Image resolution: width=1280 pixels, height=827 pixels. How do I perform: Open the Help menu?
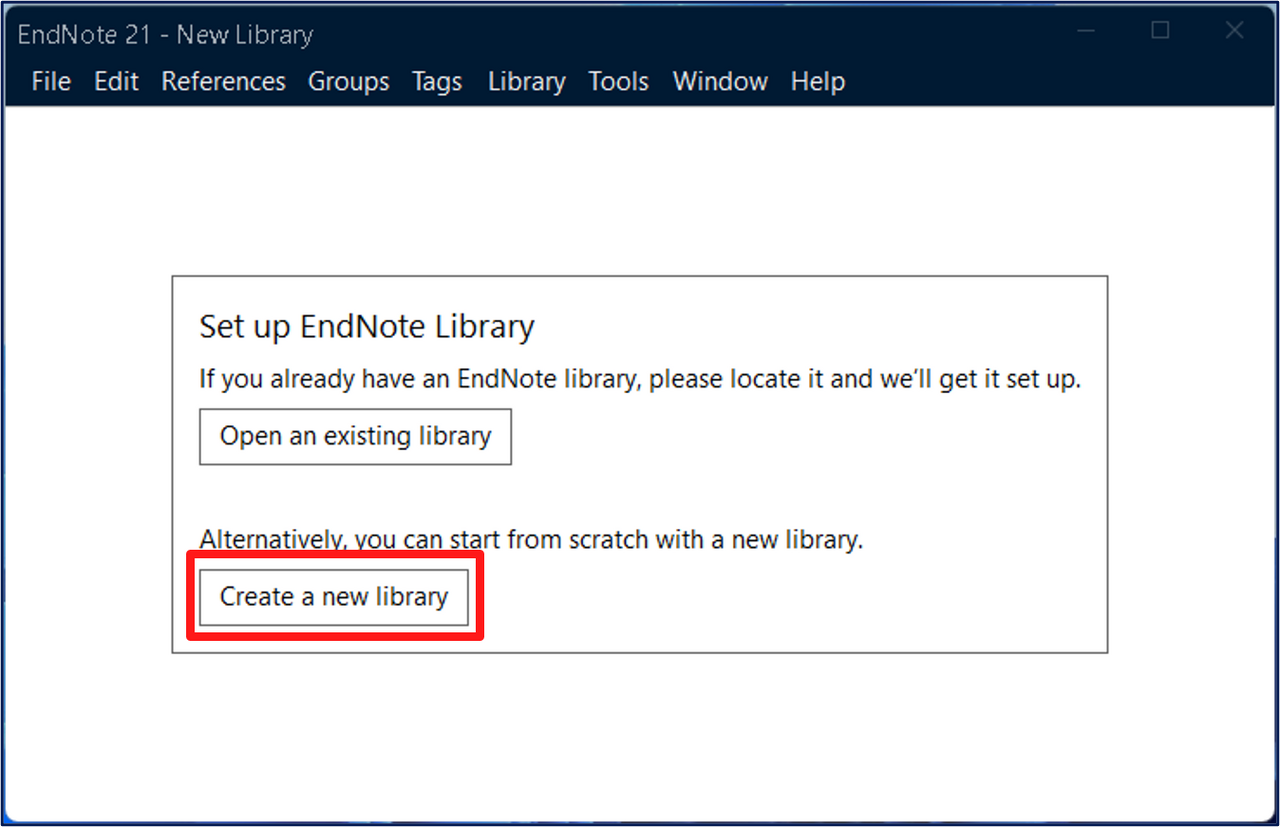[x=817, y=82]
